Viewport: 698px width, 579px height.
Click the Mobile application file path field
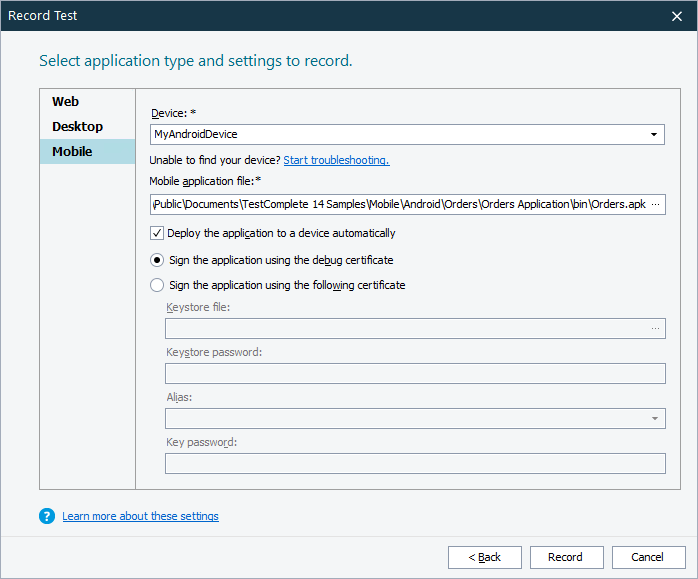(398, 204)
